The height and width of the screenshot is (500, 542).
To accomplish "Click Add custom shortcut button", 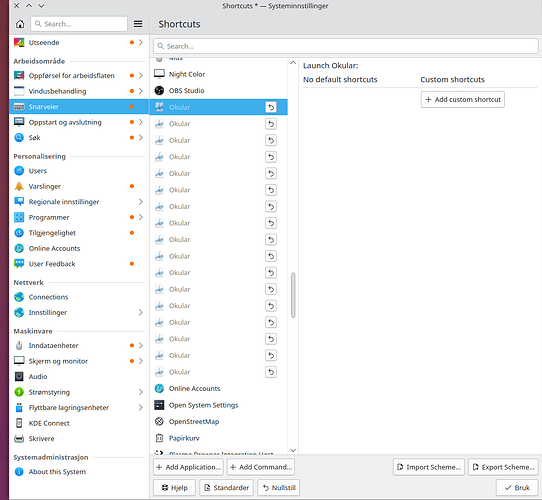I will coord(462,100).
